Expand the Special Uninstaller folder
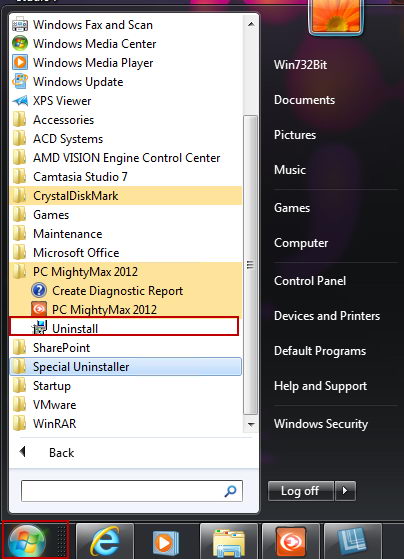The width and height of the screenshot is (404, 559). coord(126,366)
